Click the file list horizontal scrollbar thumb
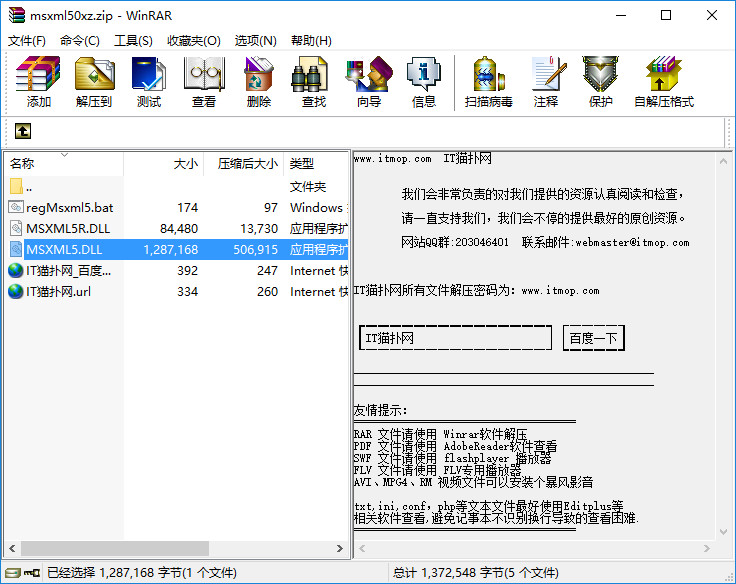Viewport: 736px width, 584px height. [115, 548]
